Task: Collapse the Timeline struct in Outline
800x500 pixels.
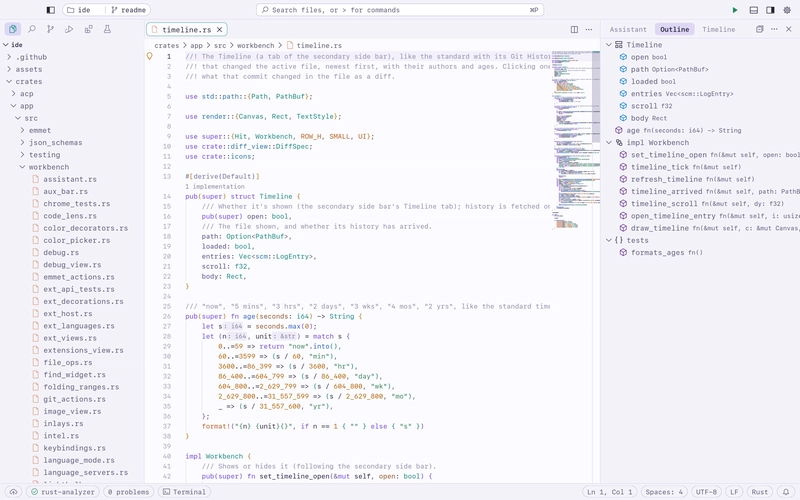Action: pos(609,45)
